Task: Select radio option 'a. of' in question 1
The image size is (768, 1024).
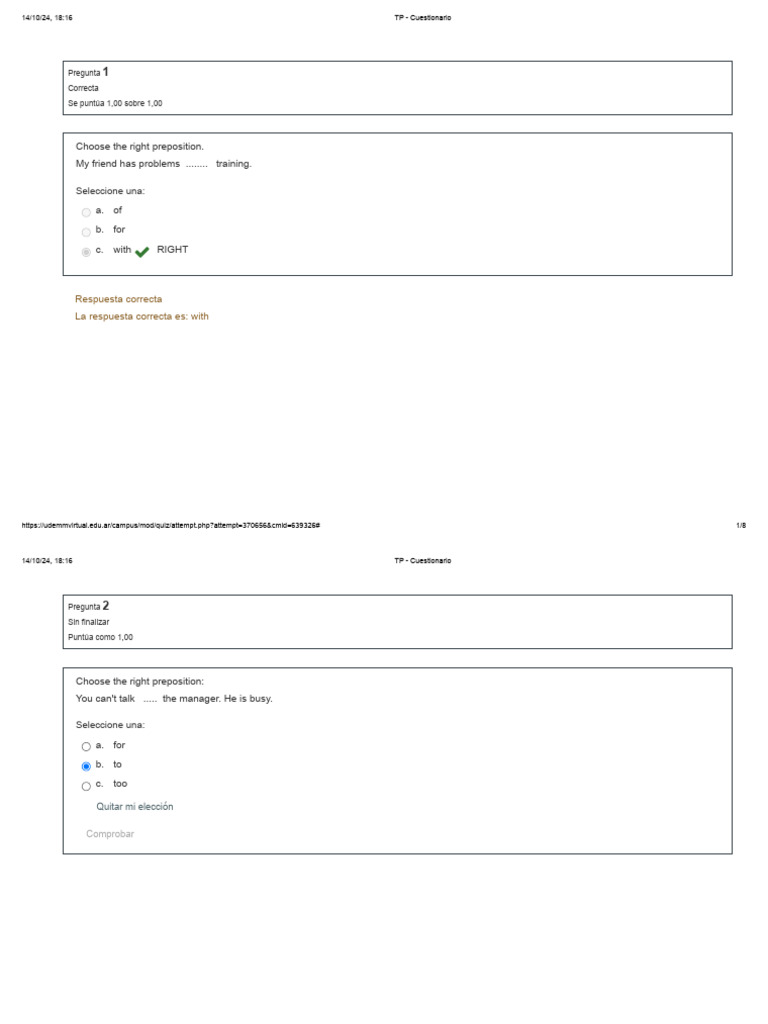Action: point(86,212)
